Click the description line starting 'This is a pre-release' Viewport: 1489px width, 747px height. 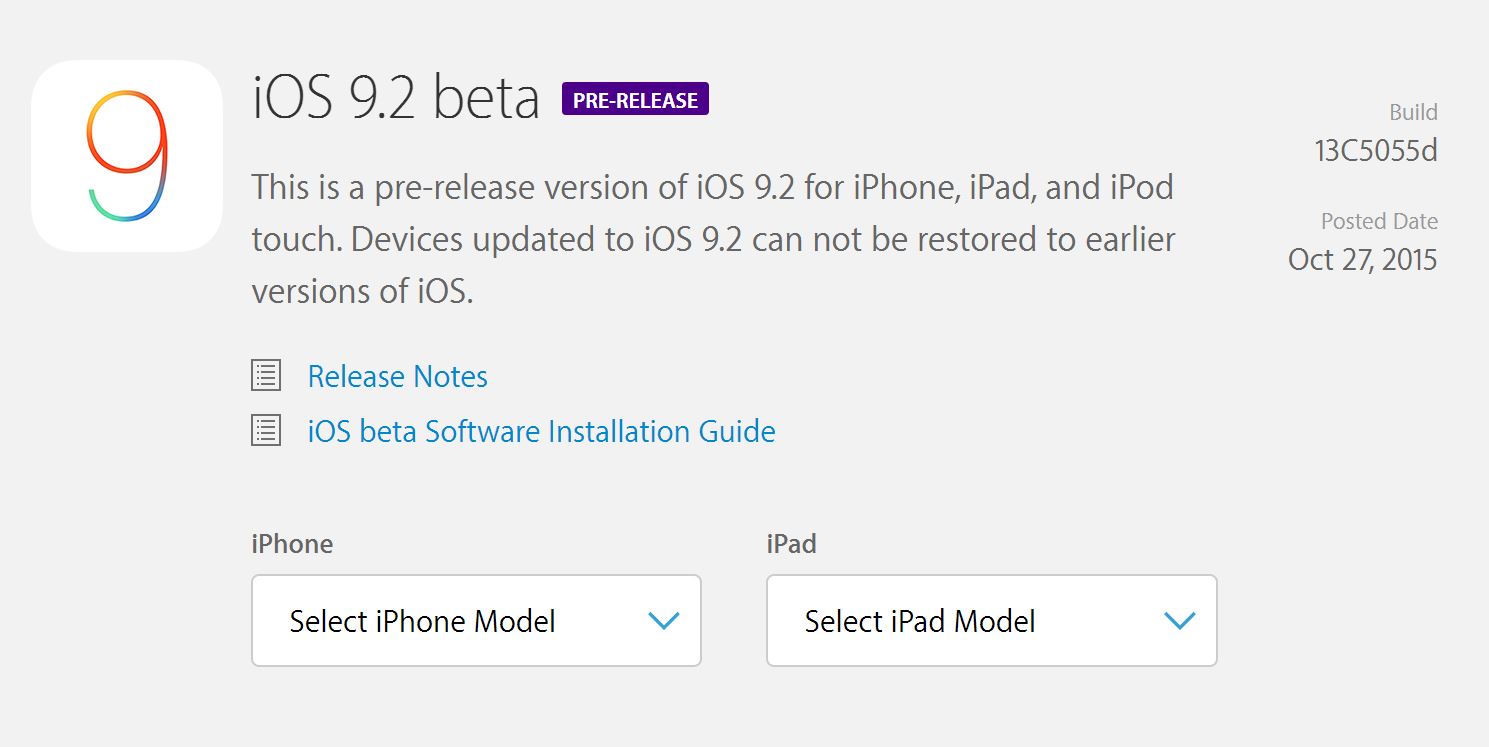(712, 187)
